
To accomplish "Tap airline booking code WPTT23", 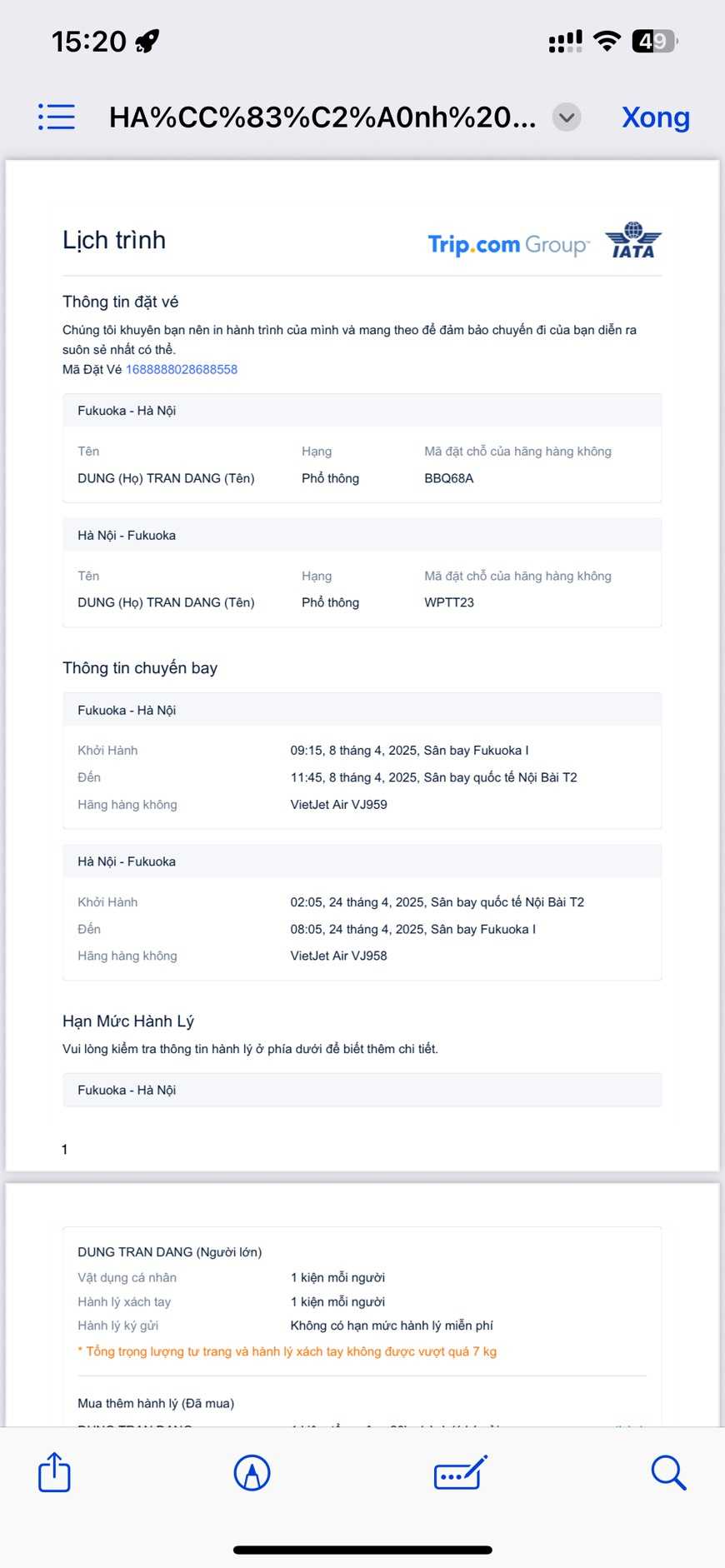I will tap(449, 602).
